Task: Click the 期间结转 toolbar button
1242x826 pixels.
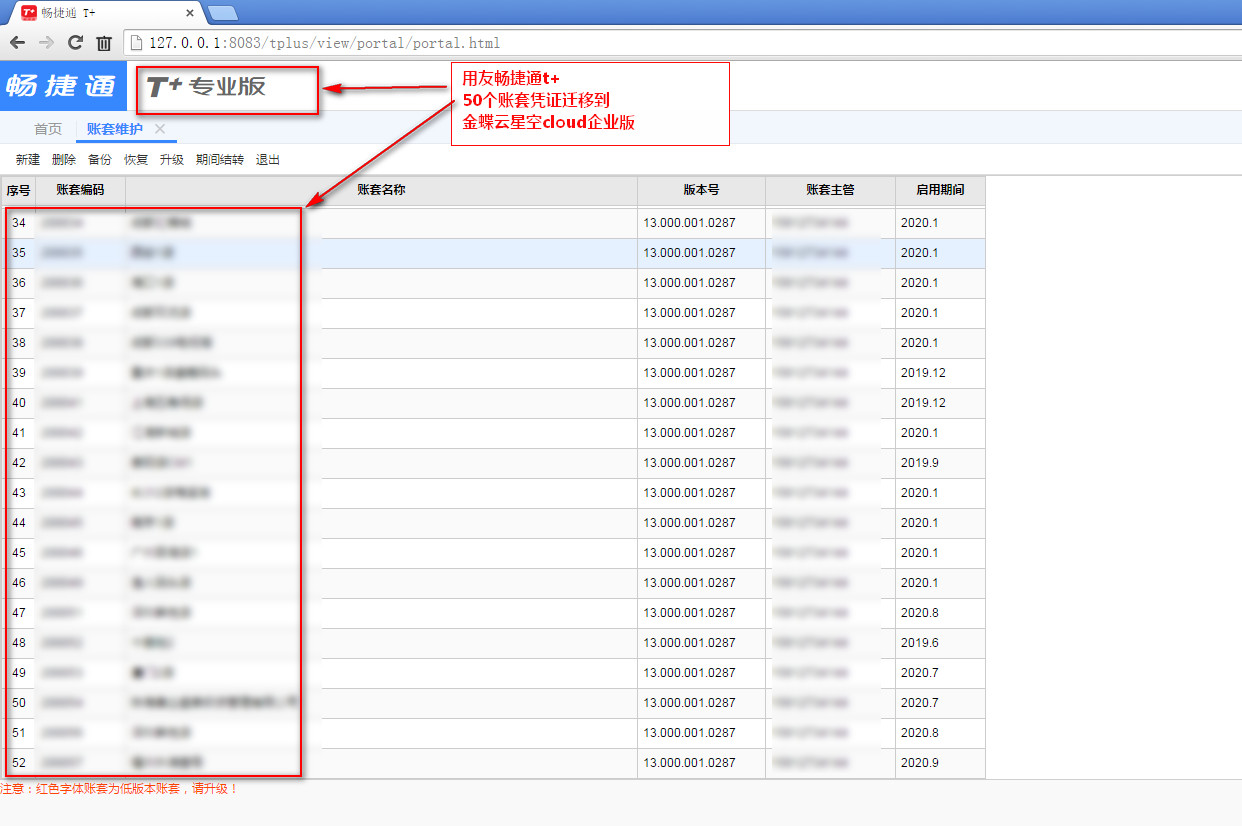Action: [x=220, y=160]
